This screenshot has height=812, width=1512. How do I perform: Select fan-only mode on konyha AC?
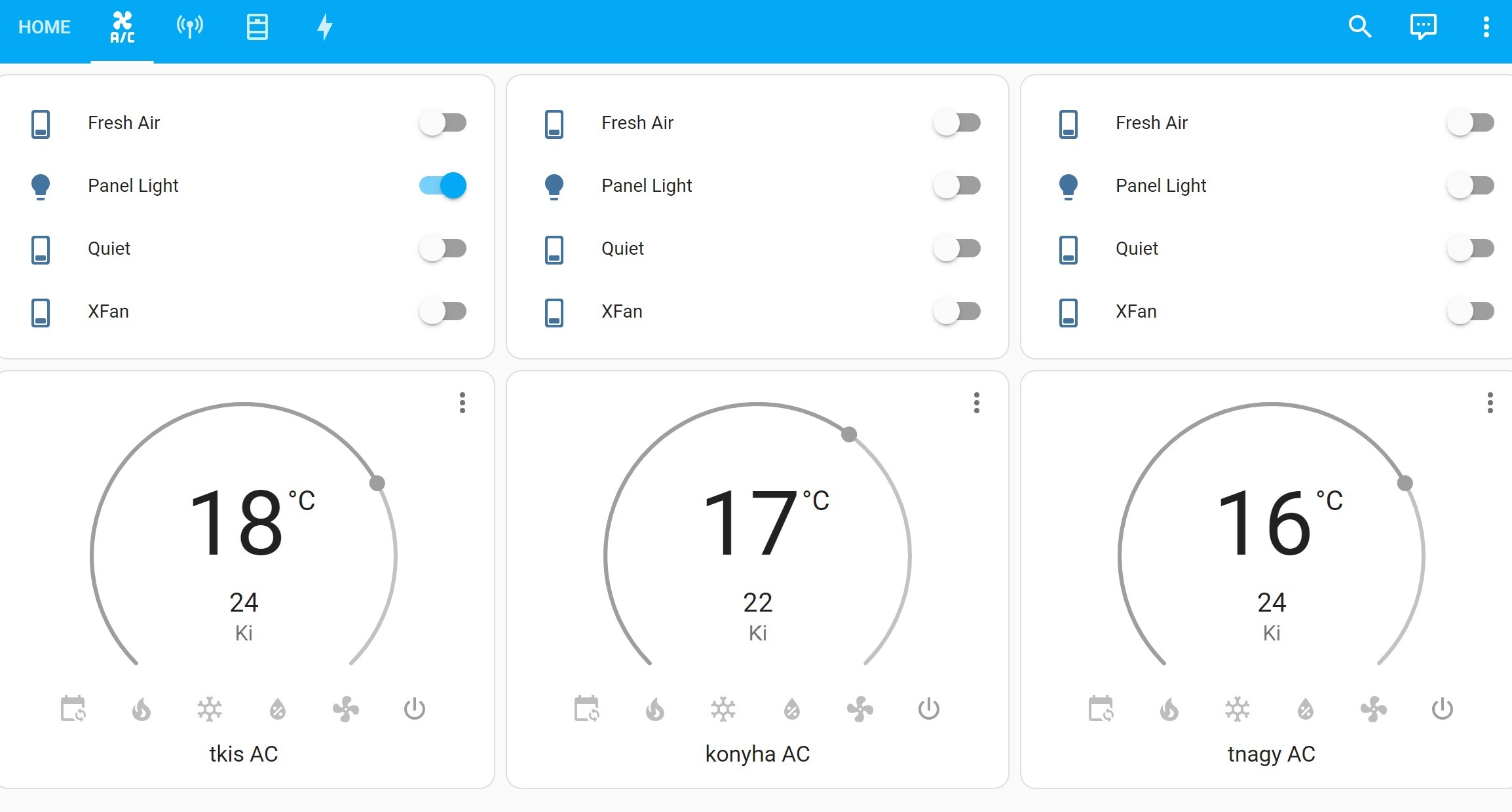[860, 709]
